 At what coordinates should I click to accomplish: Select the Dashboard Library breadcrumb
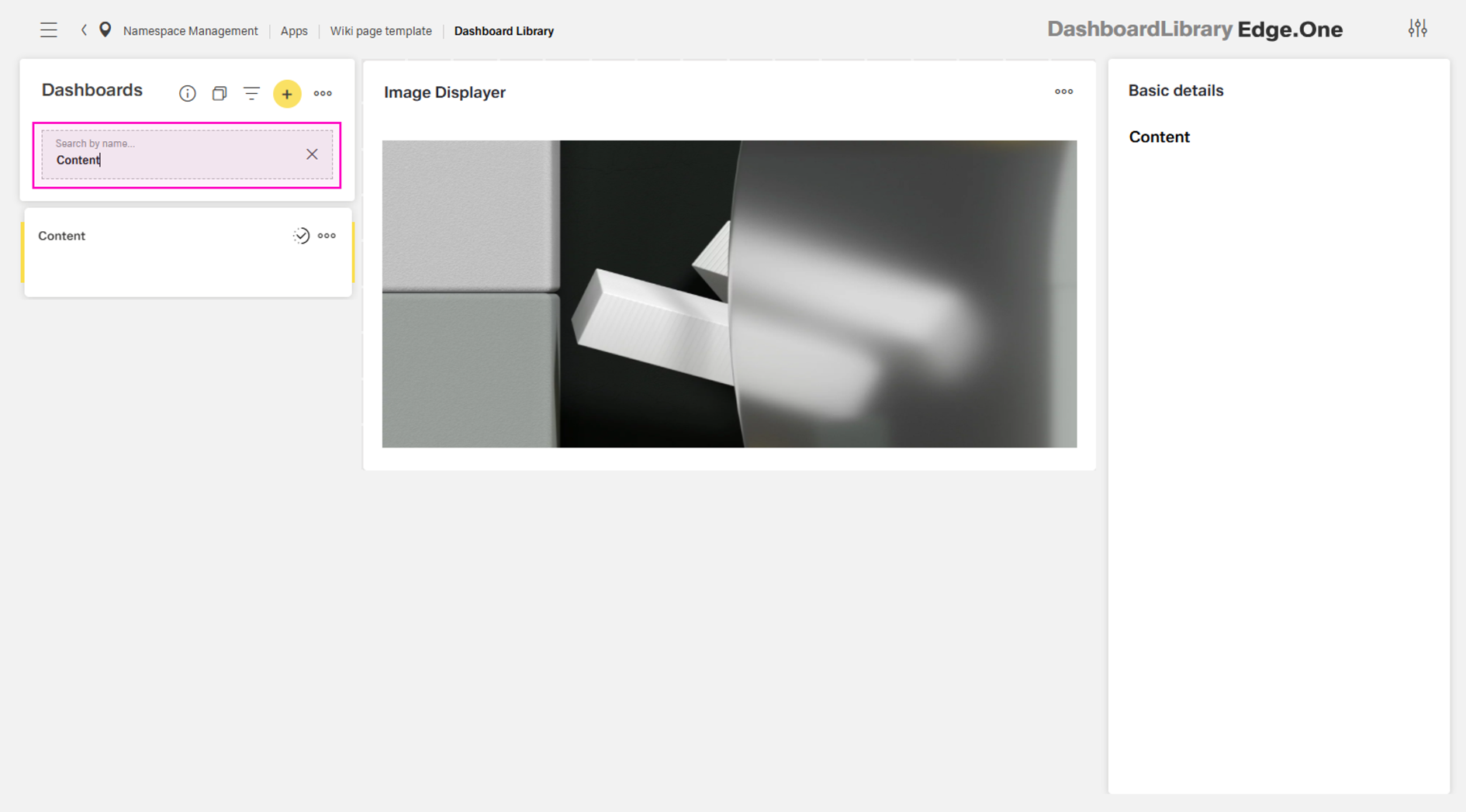click(503, 31)
